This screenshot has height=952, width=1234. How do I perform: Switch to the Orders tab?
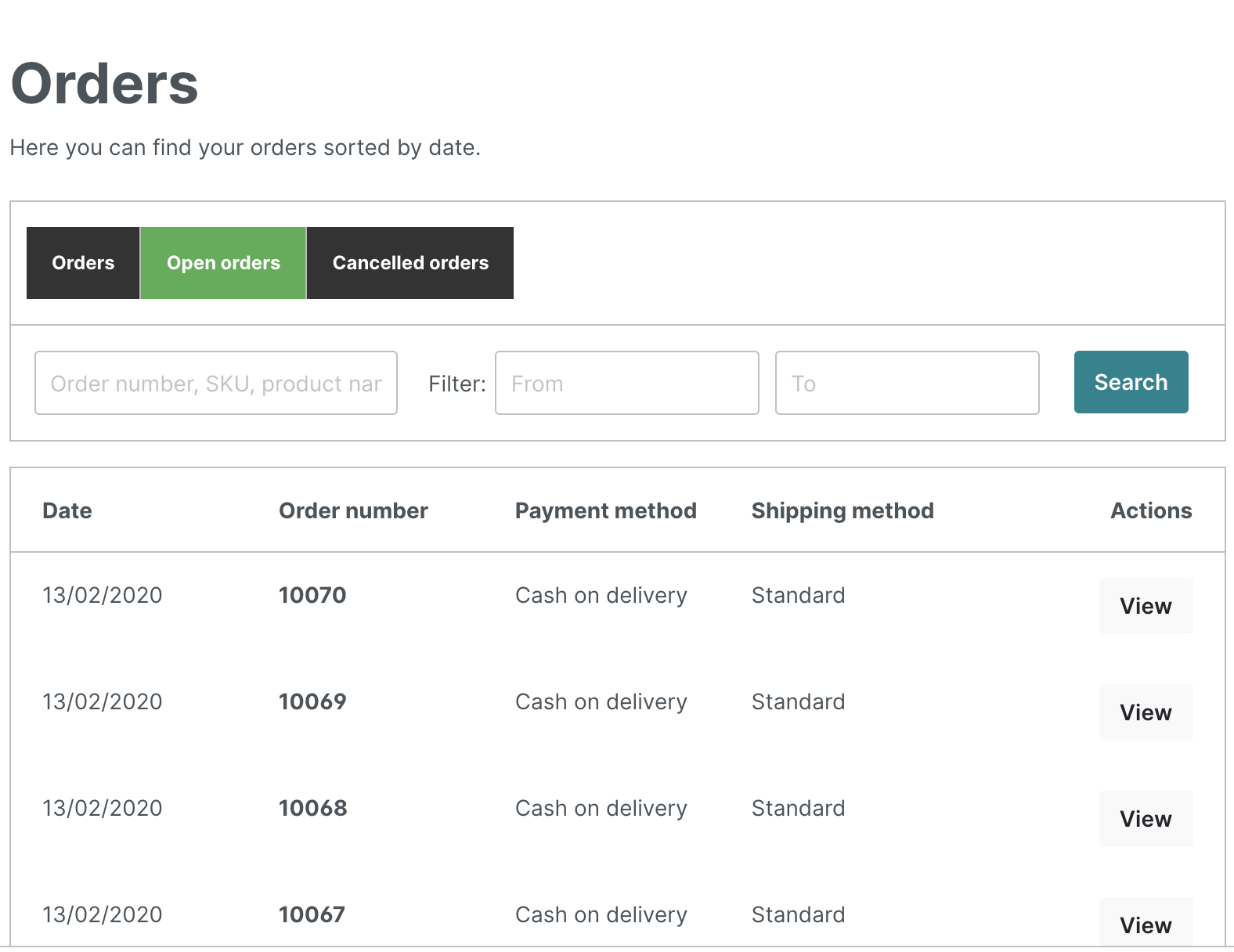(83, 263)
